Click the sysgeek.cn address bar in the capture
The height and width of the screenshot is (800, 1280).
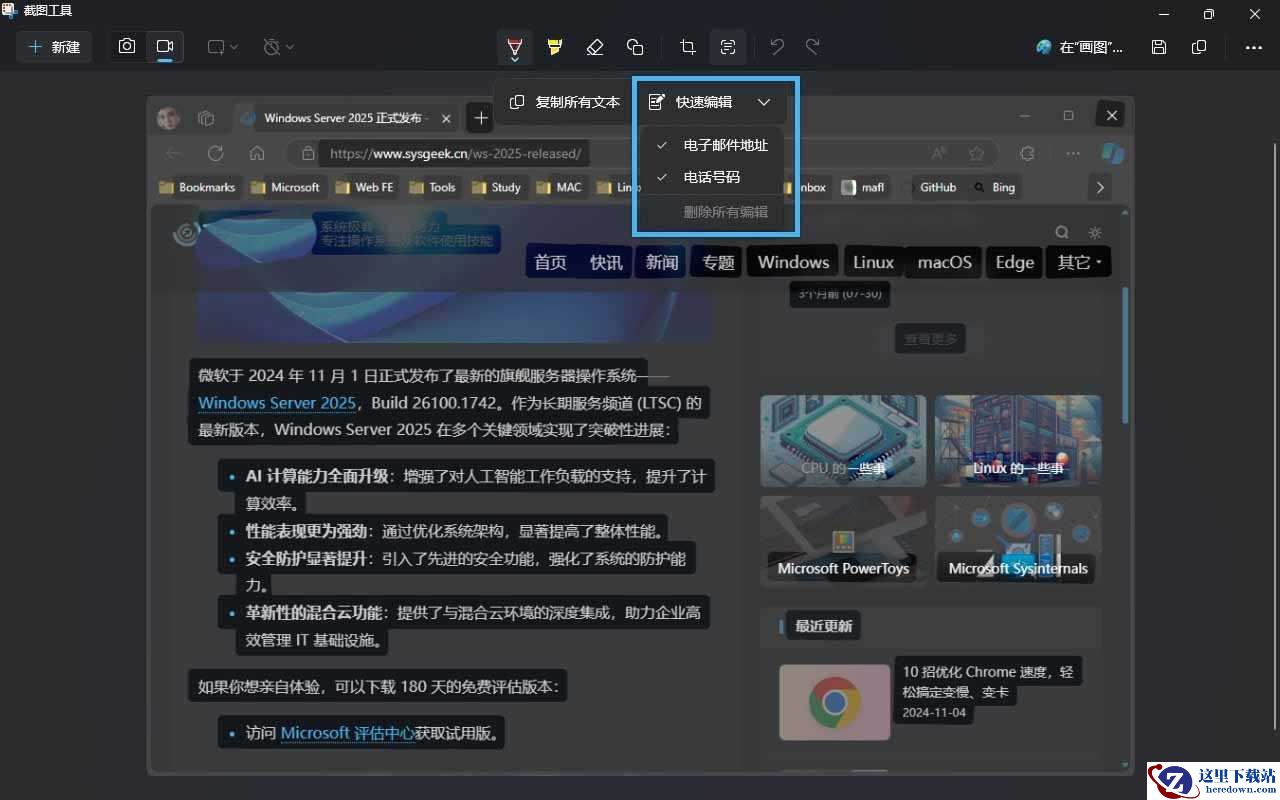(x=455, y=154)
